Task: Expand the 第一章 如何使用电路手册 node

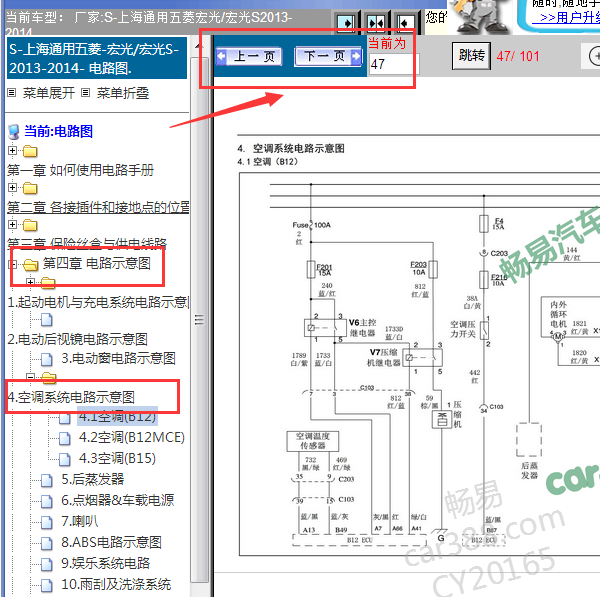Action: (x=12, y=150)
